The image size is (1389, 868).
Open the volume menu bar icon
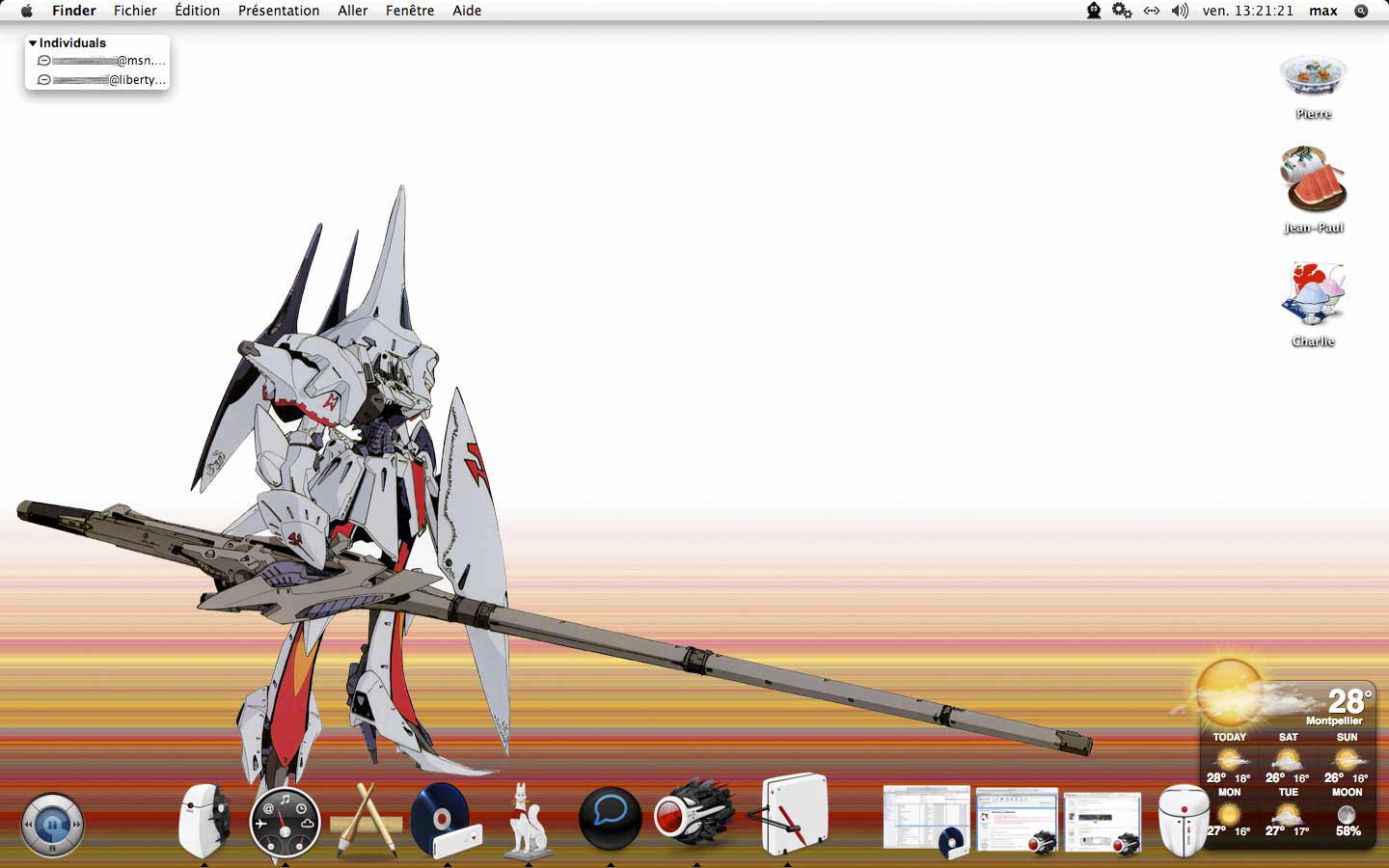(x=1180, y=11)
